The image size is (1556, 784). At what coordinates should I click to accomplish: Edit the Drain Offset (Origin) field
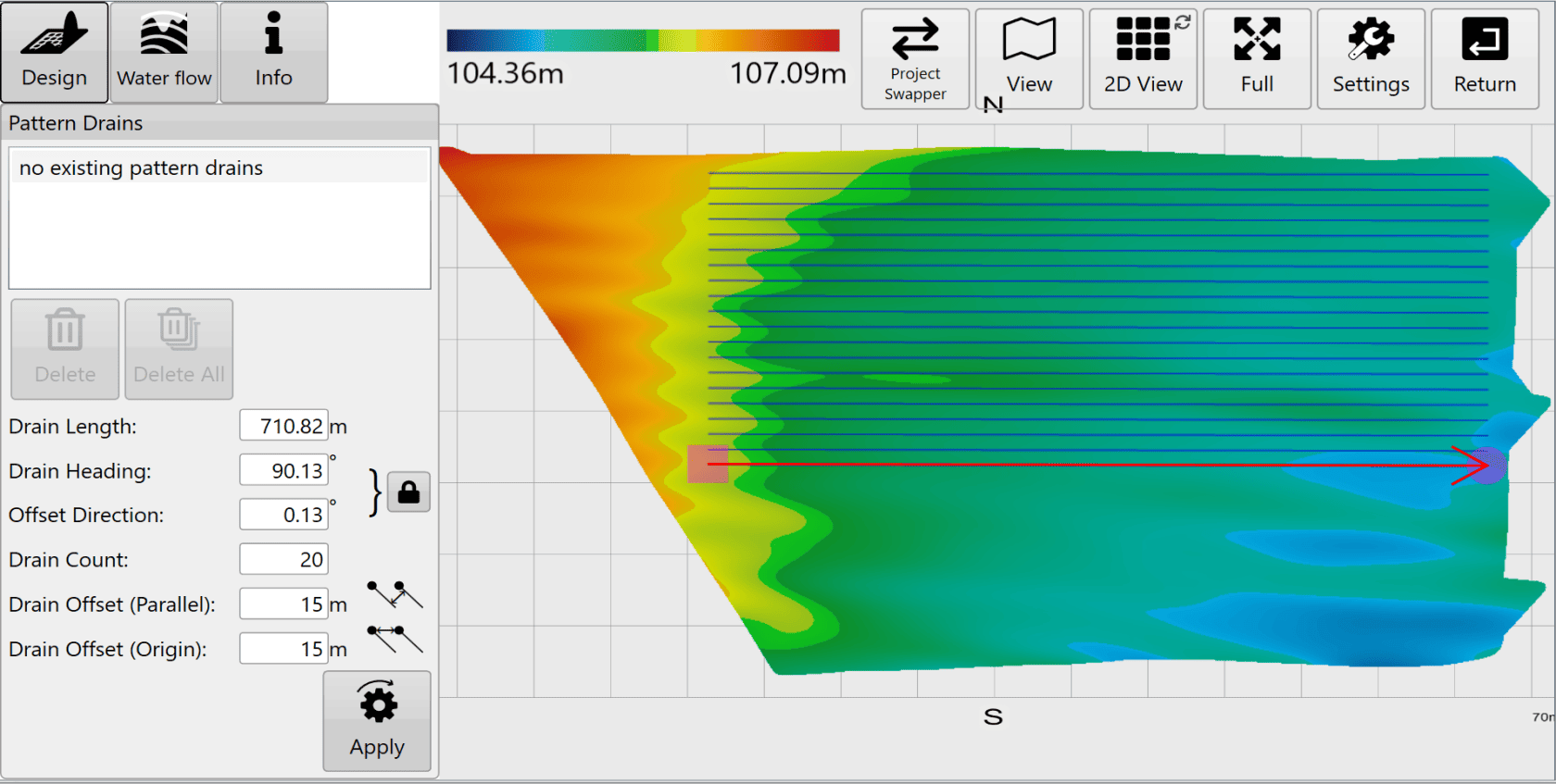[283, 648]
